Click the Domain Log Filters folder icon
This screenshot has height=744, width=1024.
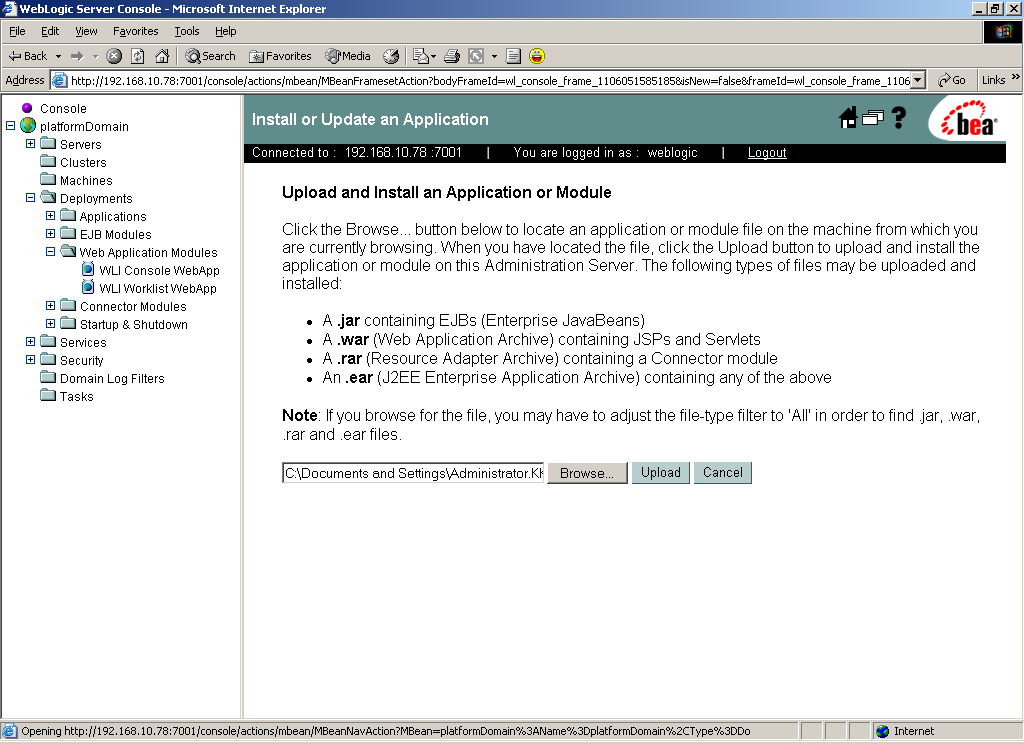48,377
